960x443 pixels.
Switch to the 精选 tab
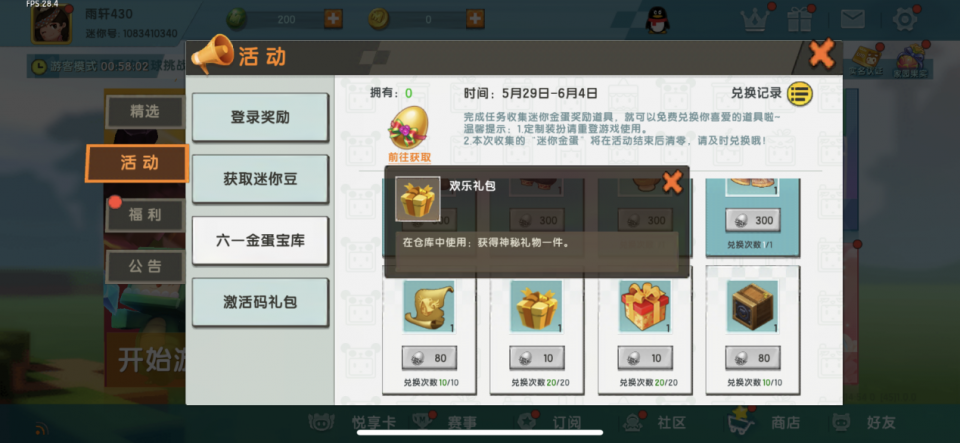click(x=145, y=112)
